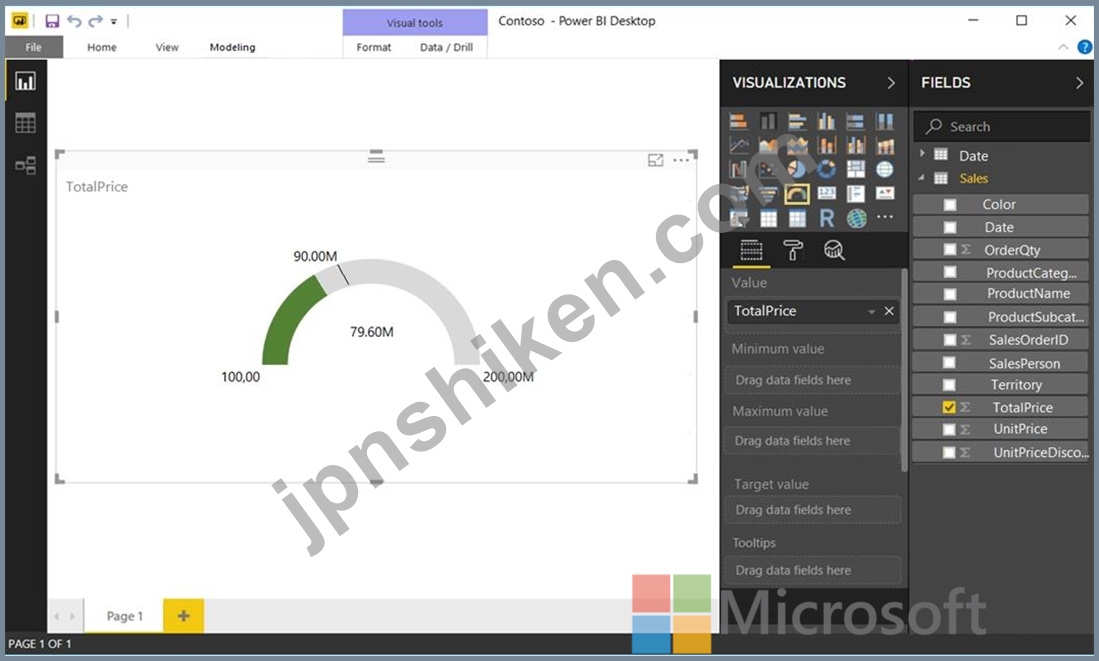This screenshot has height=661, width=1099.
Task: Open the Format paint roller tab
Action: coord(793,250)
